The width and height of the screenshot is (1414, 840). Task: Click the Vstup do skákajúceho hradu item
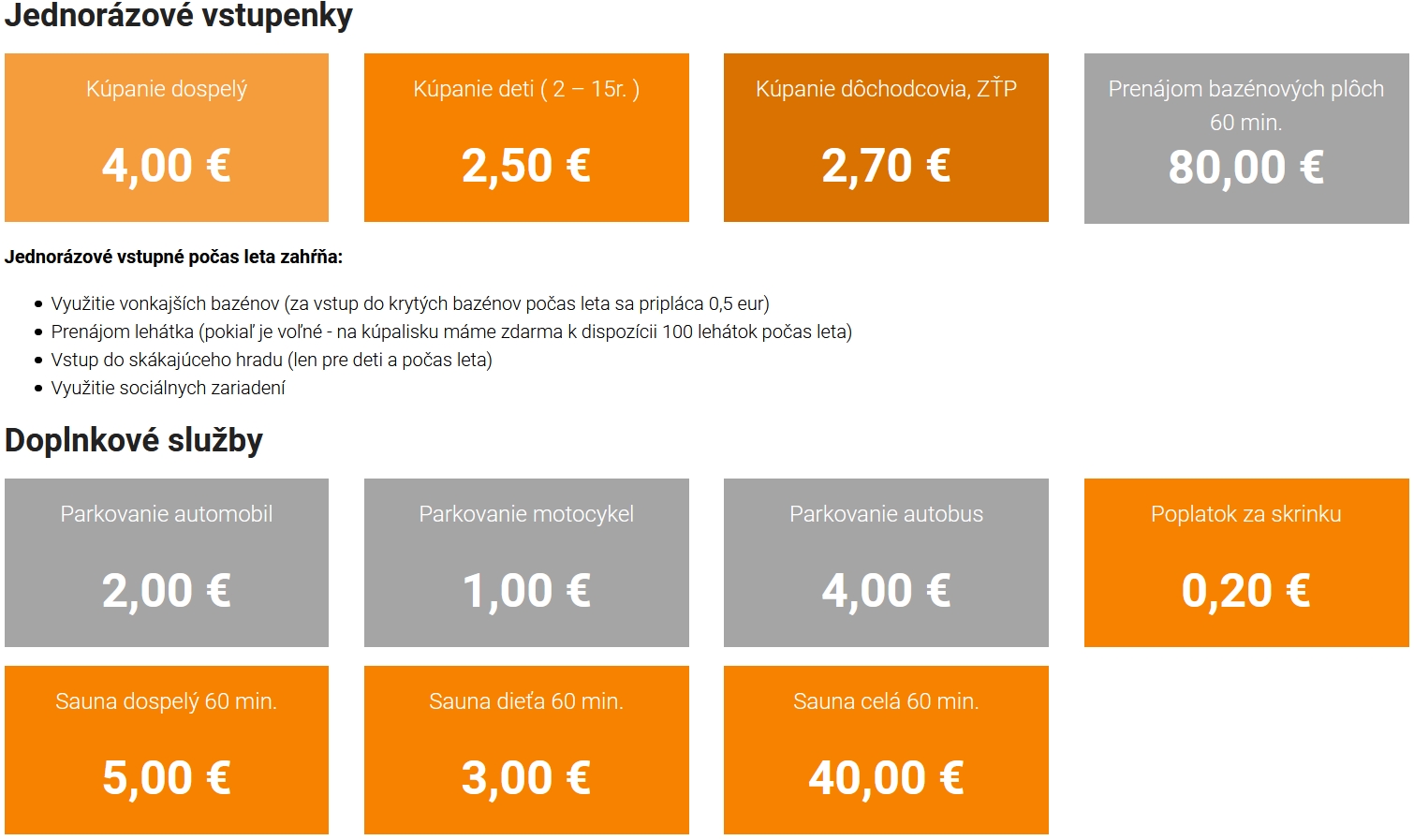(x=272, y=360)
